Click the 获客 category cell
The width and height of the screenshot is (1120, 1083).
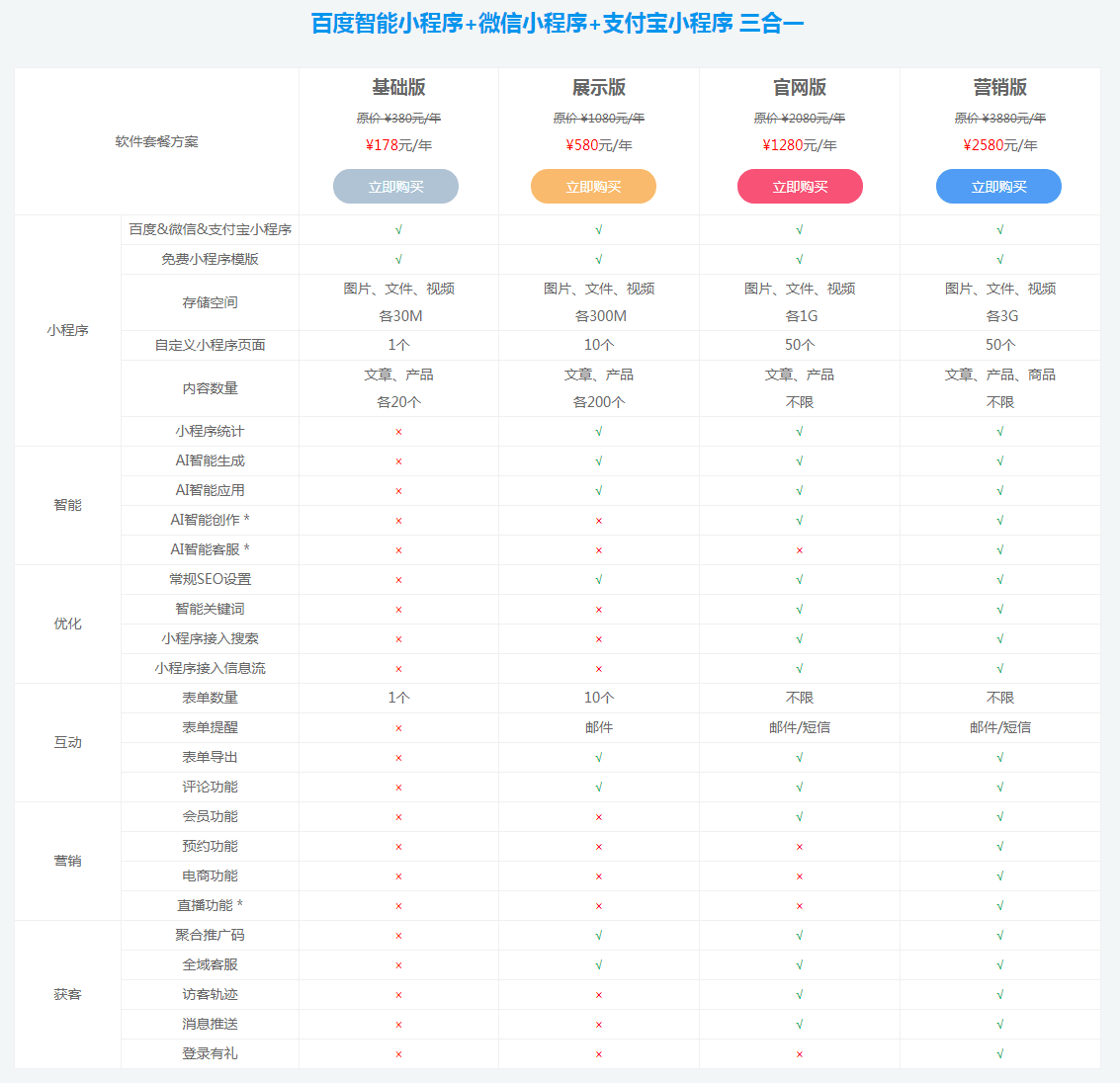[68, 994]
